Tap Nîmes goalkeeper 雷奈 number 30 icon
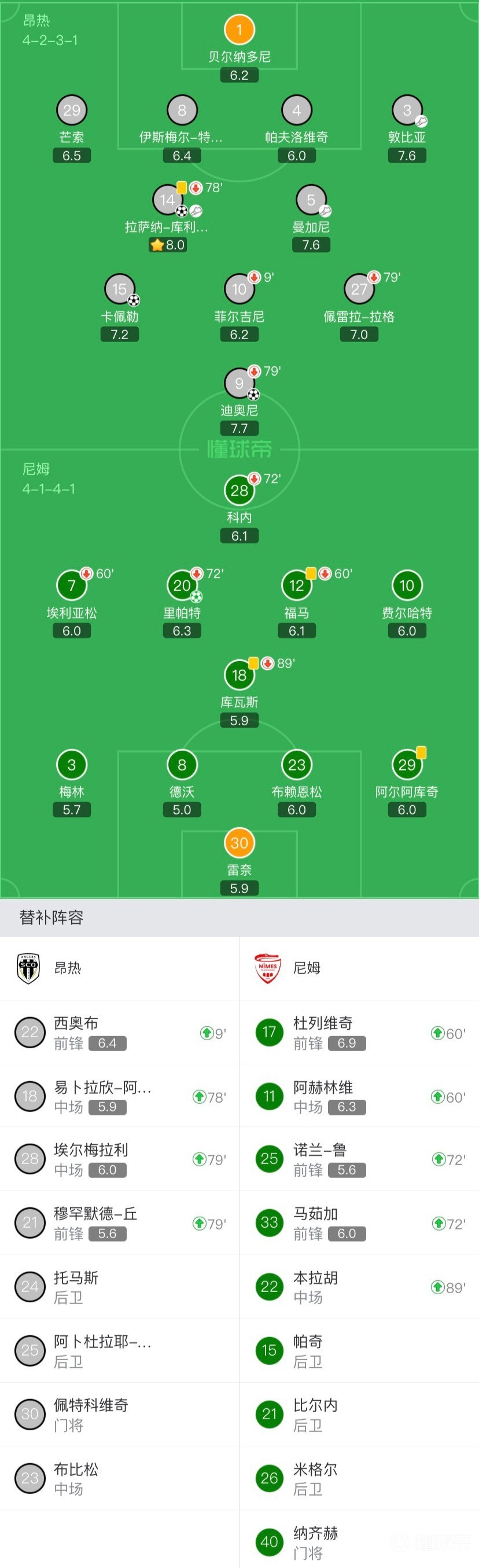The height and width of the screenshot is (1568, 479). (239, 842)
